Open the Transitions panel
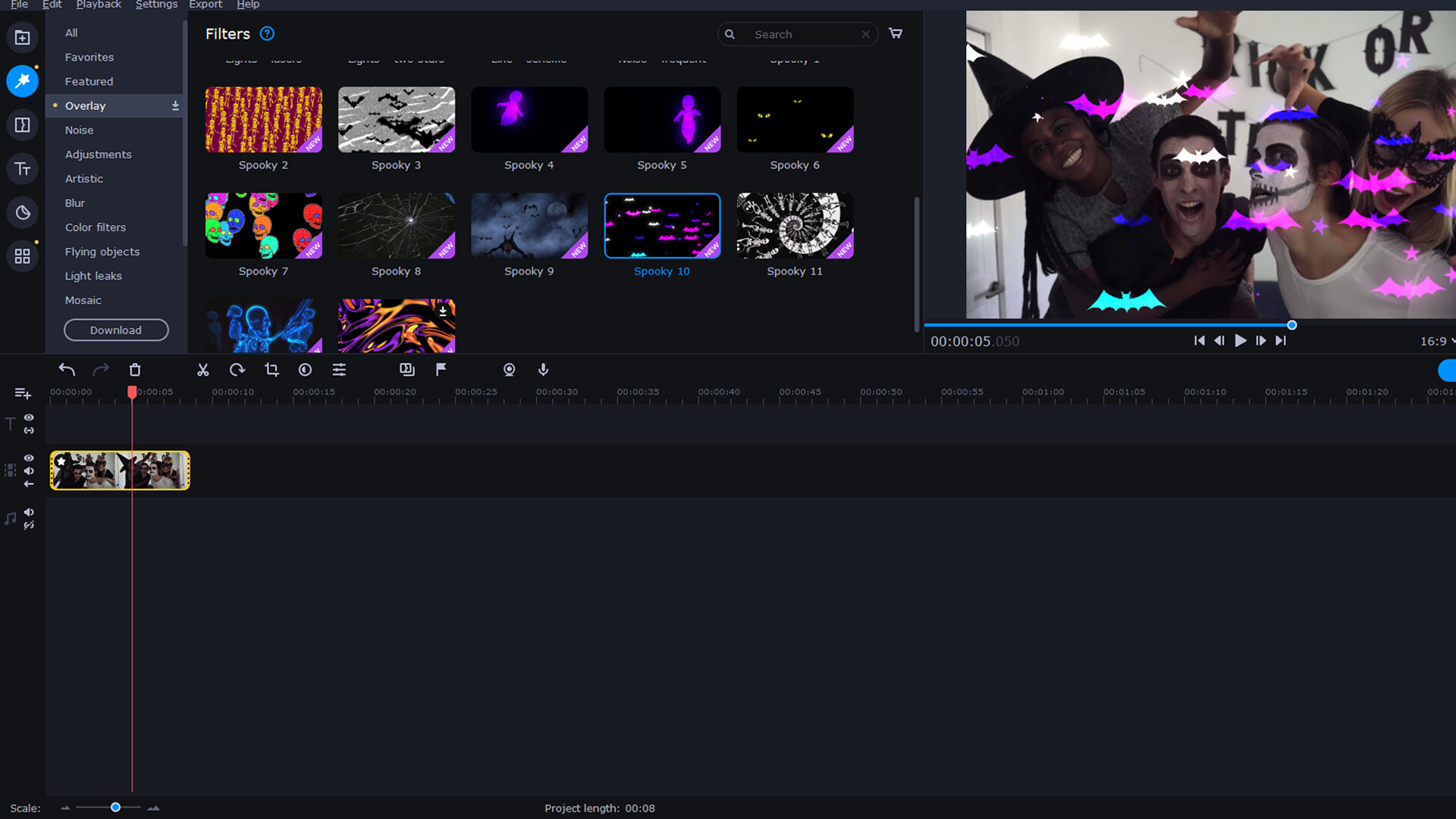 (x=23, y=125)
